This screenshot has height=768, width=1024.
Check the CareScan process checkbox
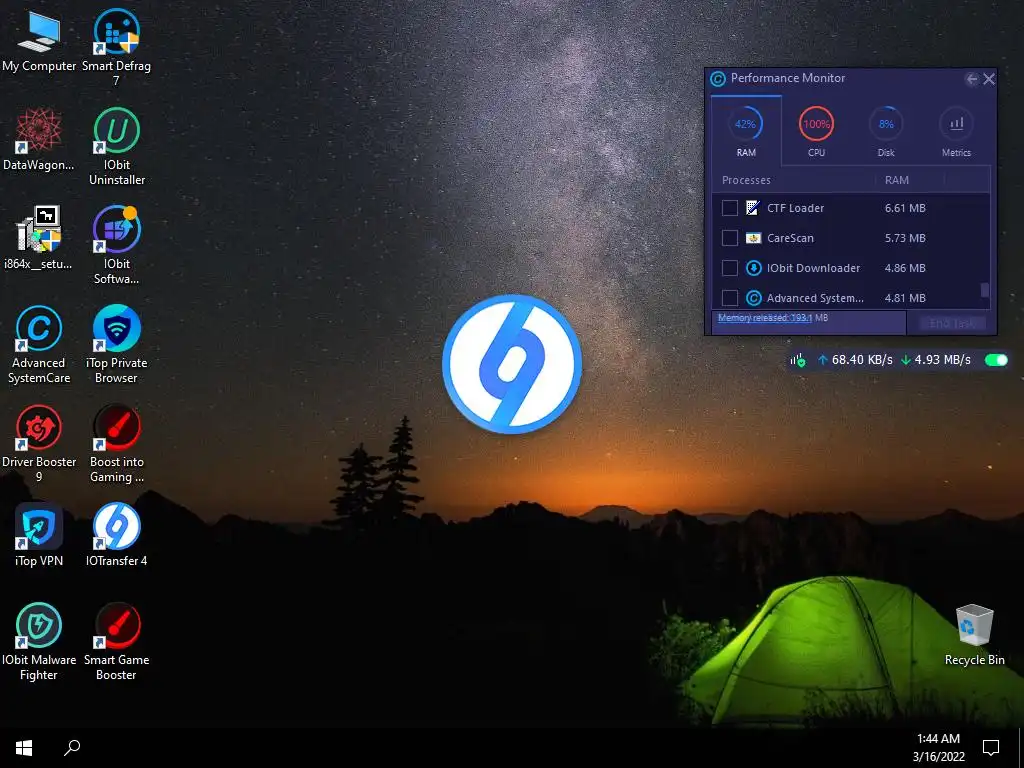(x=729, y=238)
